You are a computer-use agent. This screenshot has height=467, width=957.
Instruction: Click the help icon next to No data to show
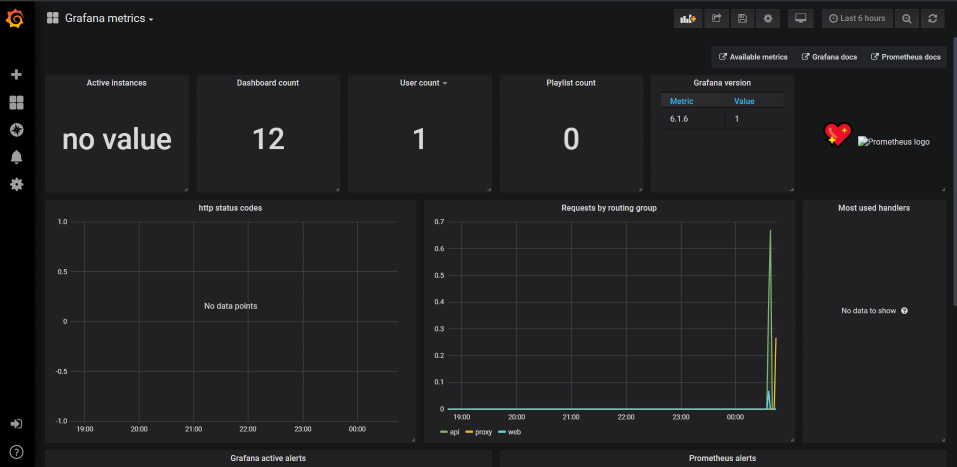(x=905, y=311)
